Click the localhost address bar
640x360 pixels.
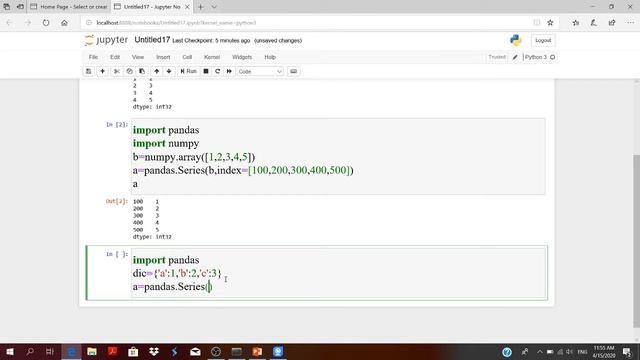[x=306, y=23]
